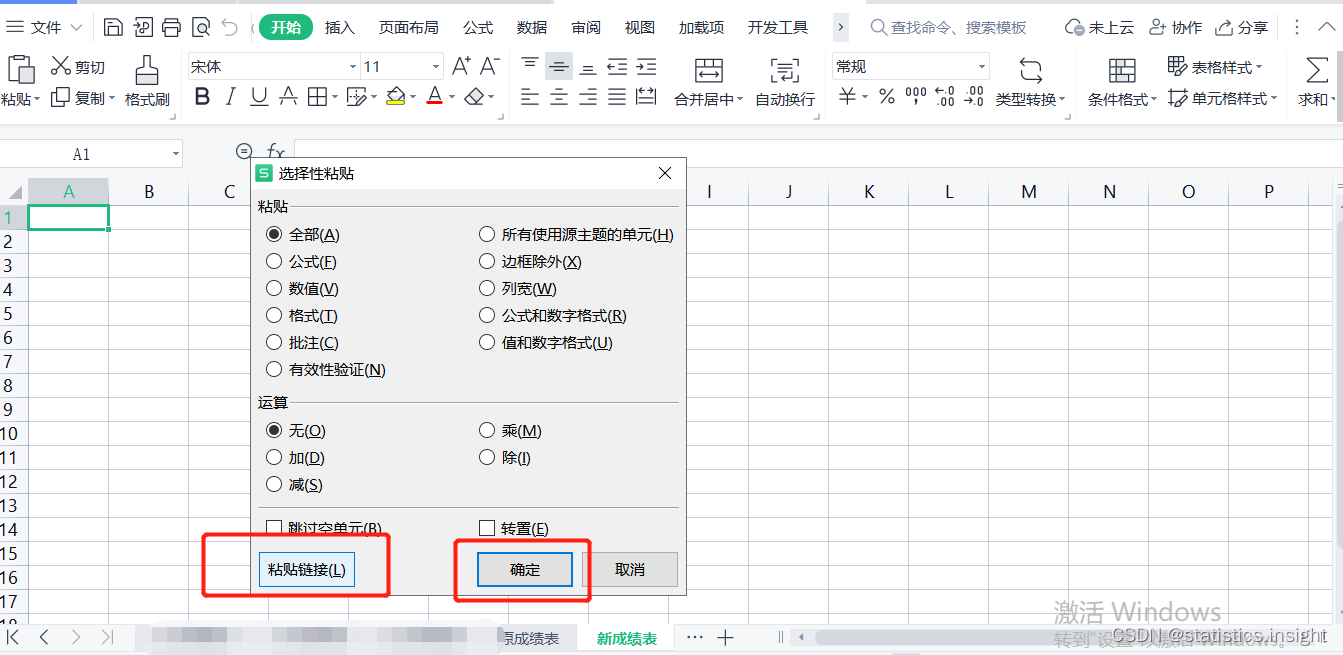Select 格式(T) paste option

coord(302,316)
